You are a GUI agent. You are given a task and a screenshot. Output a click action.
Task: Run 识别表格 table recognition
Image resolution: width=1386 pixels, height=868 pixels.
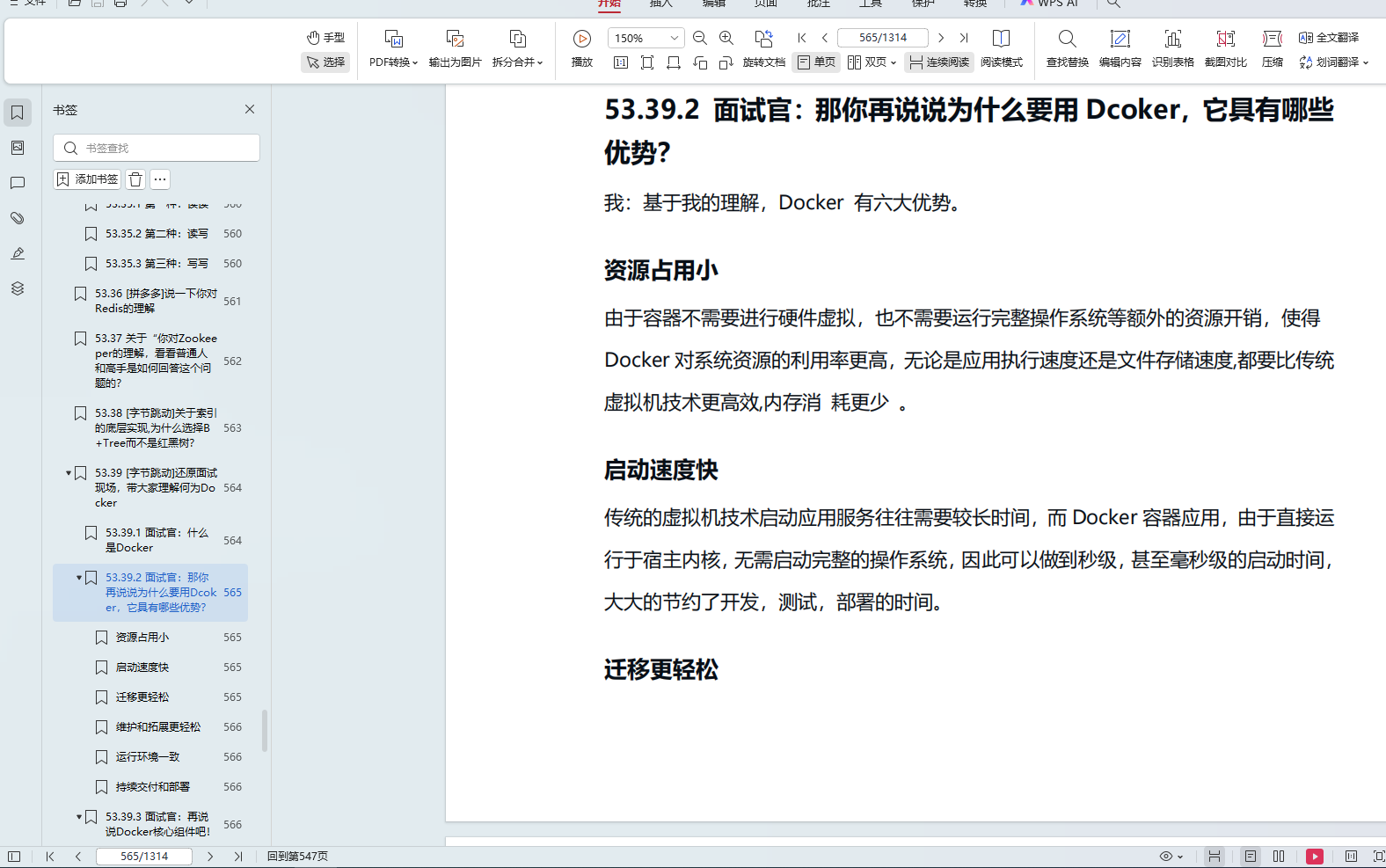[x=1173, y=48]
